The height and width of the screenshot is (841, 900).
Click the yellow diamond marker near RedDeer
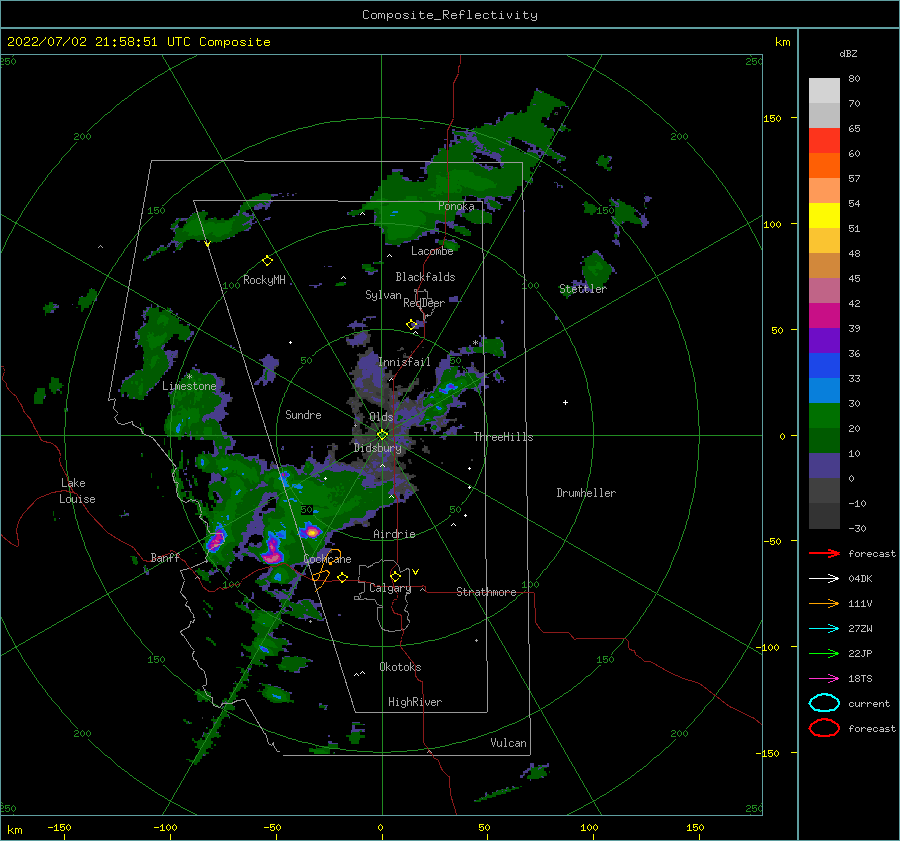tap(412, 325)
